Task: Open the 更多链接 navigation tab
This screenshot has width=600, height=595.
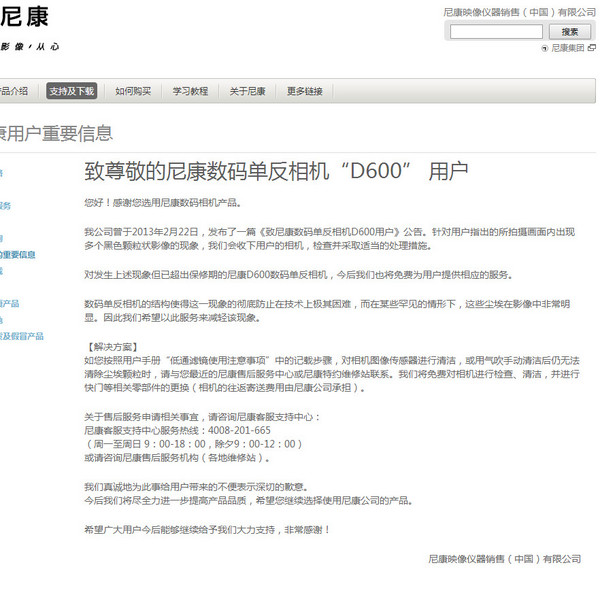Action: coord(305,91)
